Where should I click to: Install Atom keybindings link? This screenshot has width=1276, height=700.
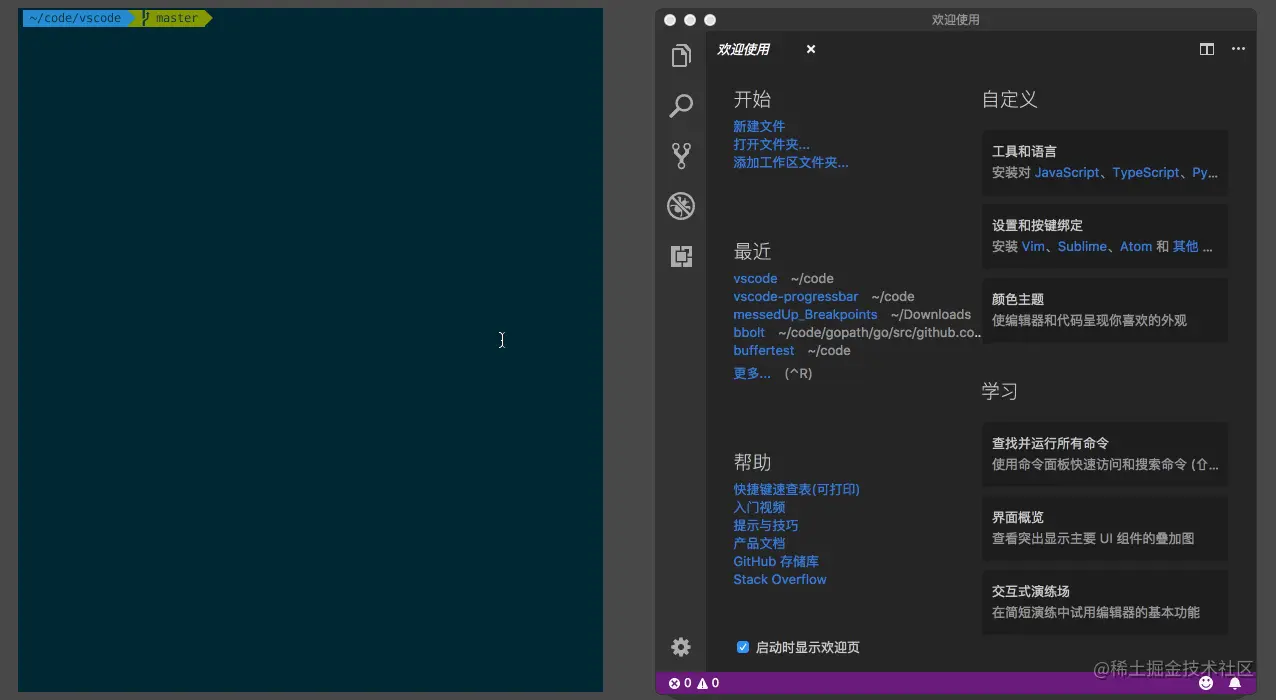pyautogui.click(x=1136, y=247)
